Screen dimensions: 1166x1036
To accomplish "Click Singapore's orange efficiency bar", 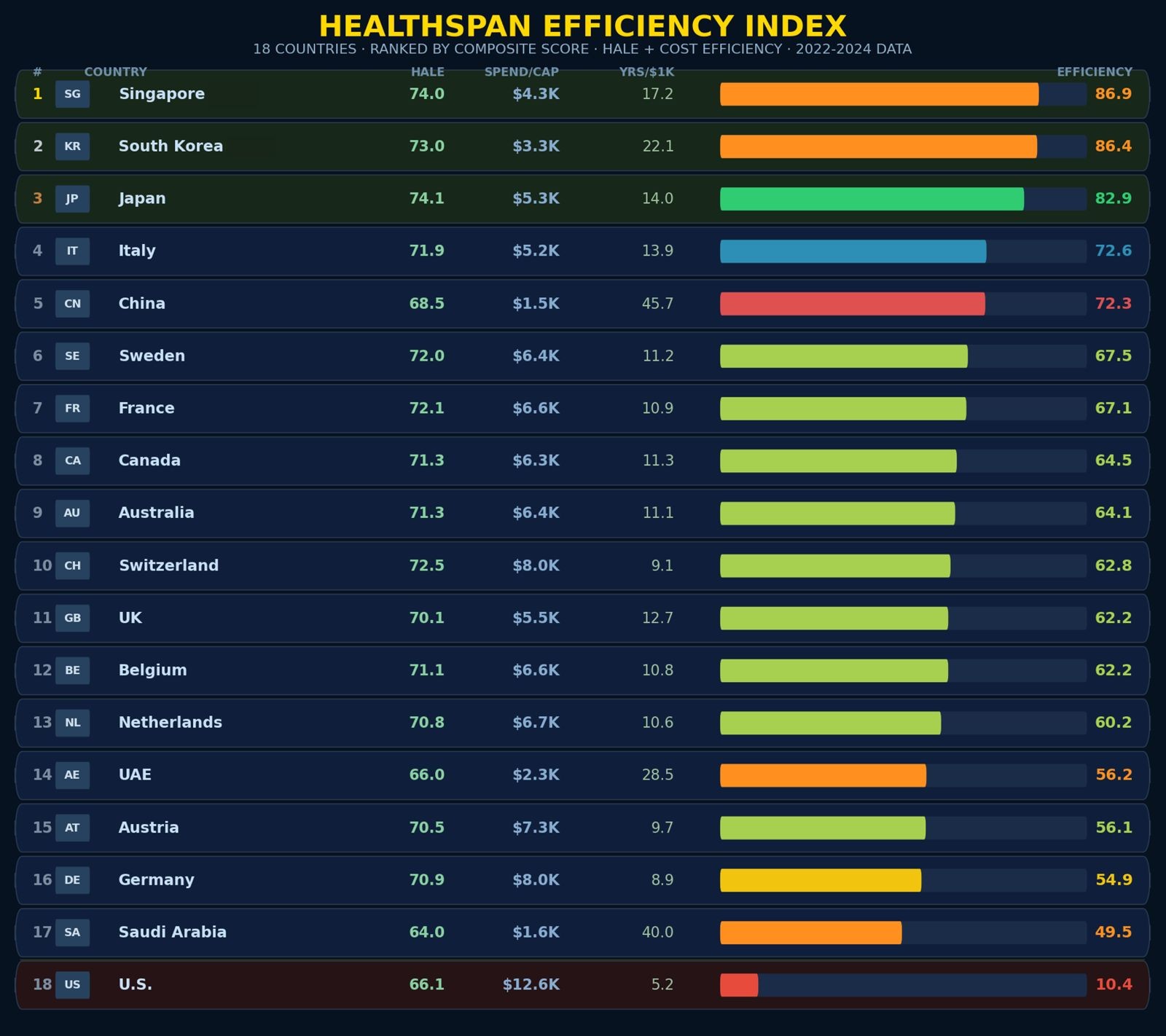I will click(x=880, y=94).
